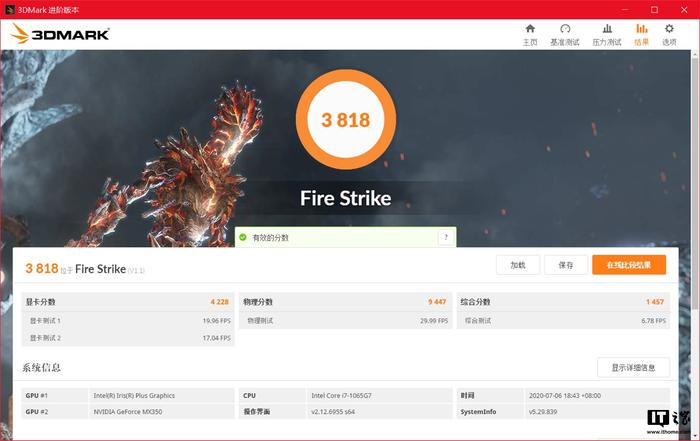
Task: Click graphics test 2 value 17.04 FPS
Action: point(217,338)
